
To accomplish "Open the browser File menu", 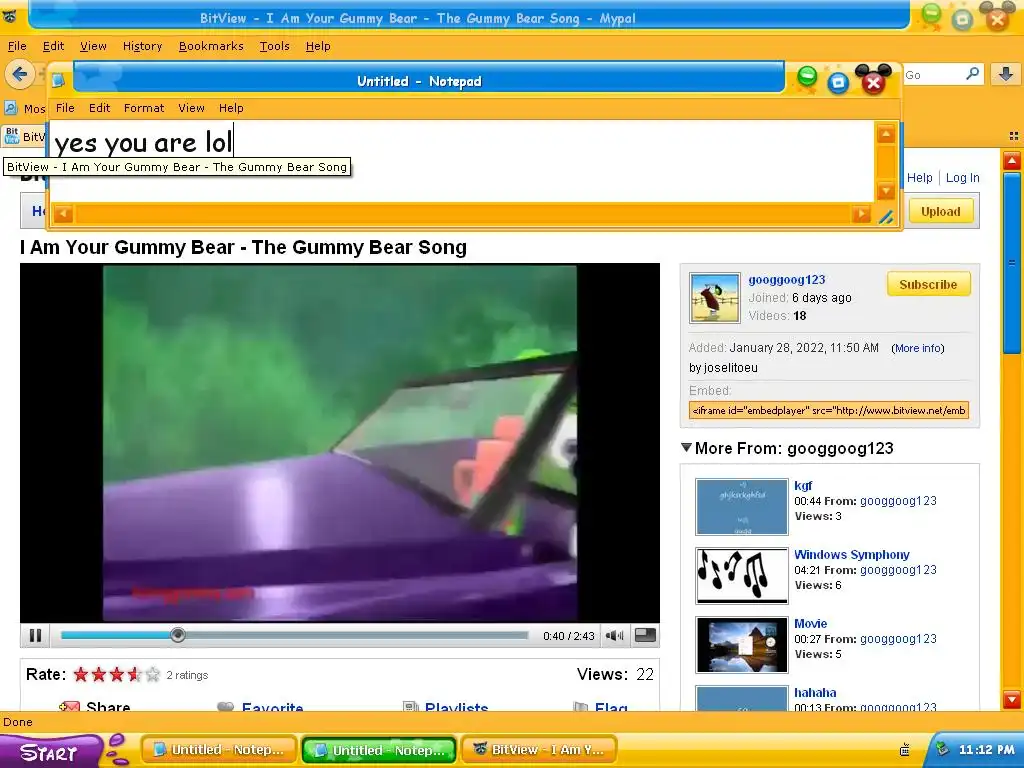I will point(17,46).
